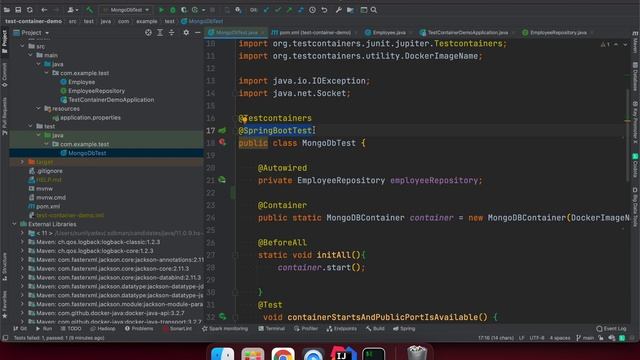Collapse the main folder node
The height and width of the screenshot is (360, 640).
31,55
